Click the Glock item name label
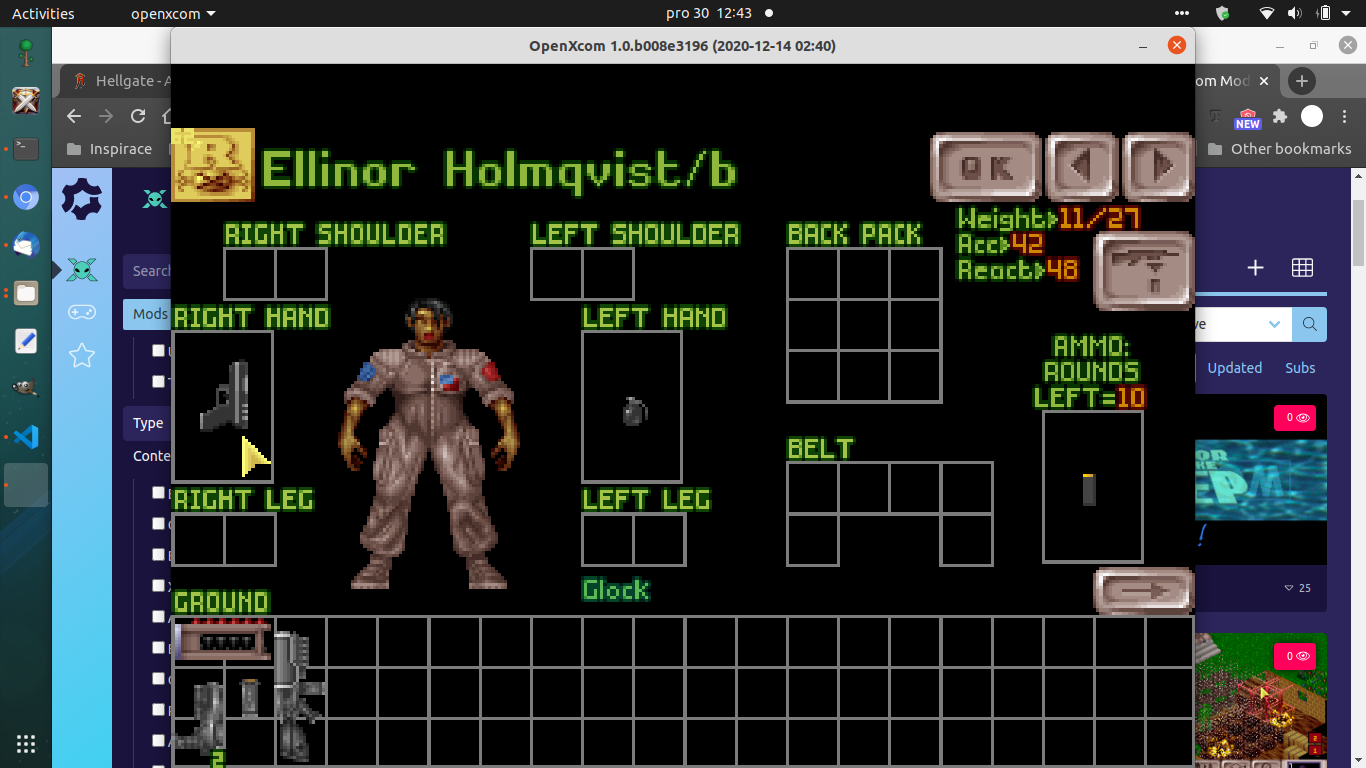This screenshot has height=768, width=1366. [x=616, y=590]
